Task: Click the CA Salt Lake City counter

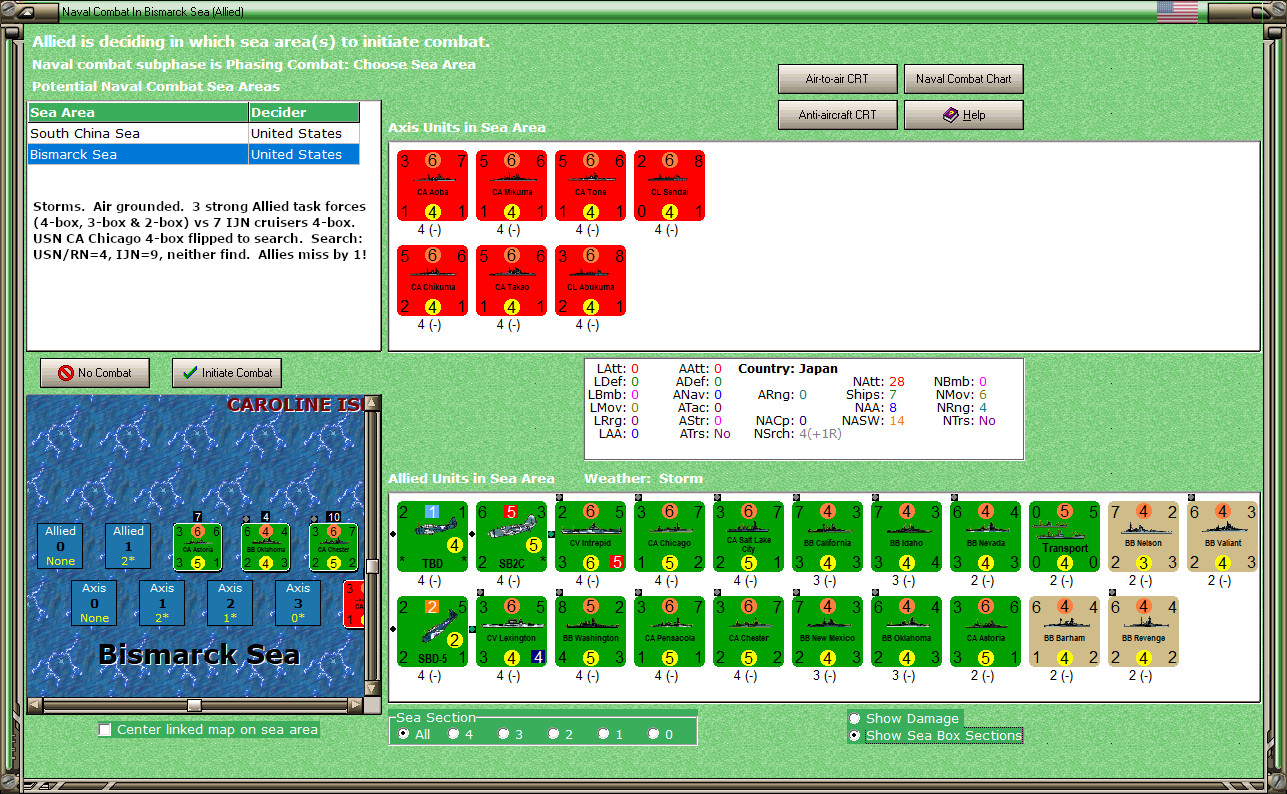Action: [x=748, y=536]
